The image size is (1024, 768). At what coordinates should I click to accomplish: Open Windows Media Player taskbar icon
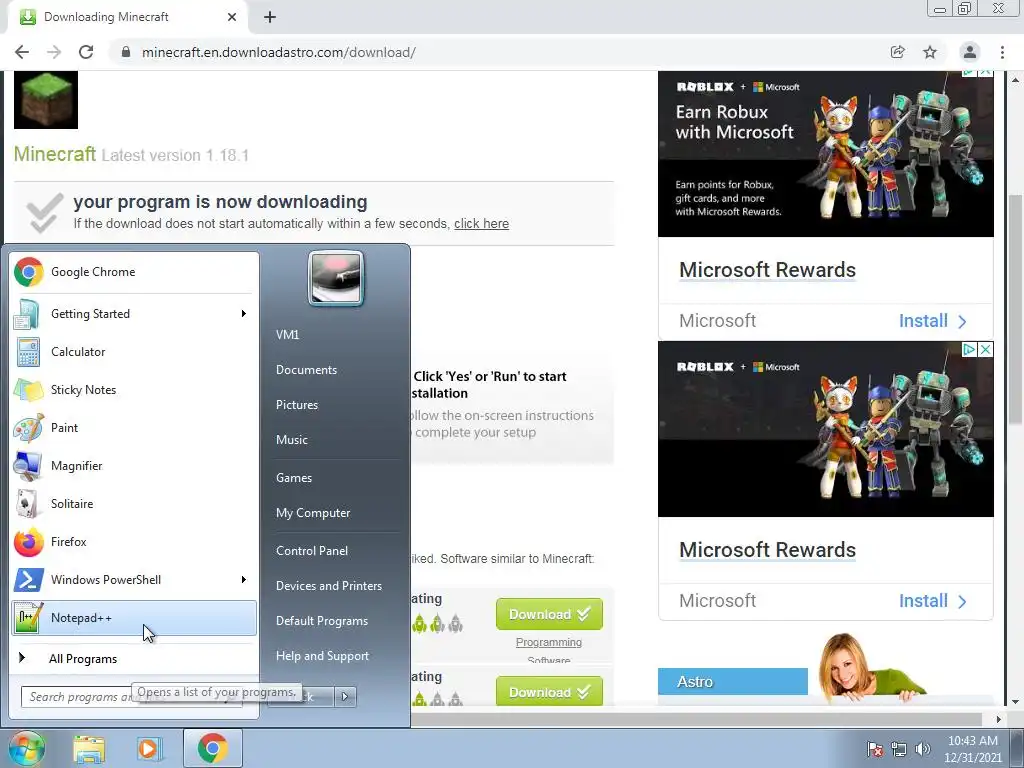(x=149, y=749)
